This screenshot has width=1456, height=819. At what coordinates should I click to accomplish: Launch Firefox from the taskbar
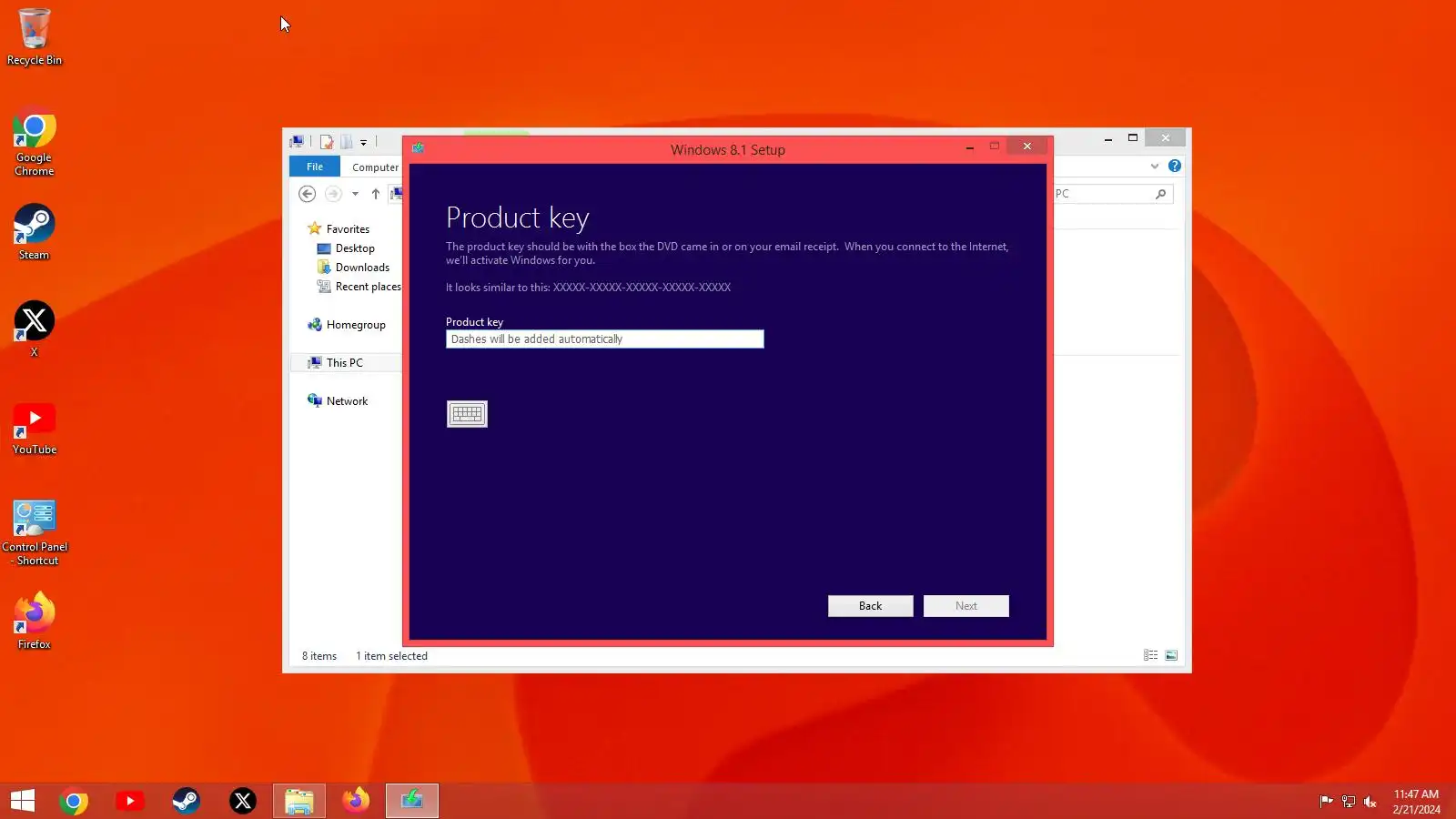point(356,801)
